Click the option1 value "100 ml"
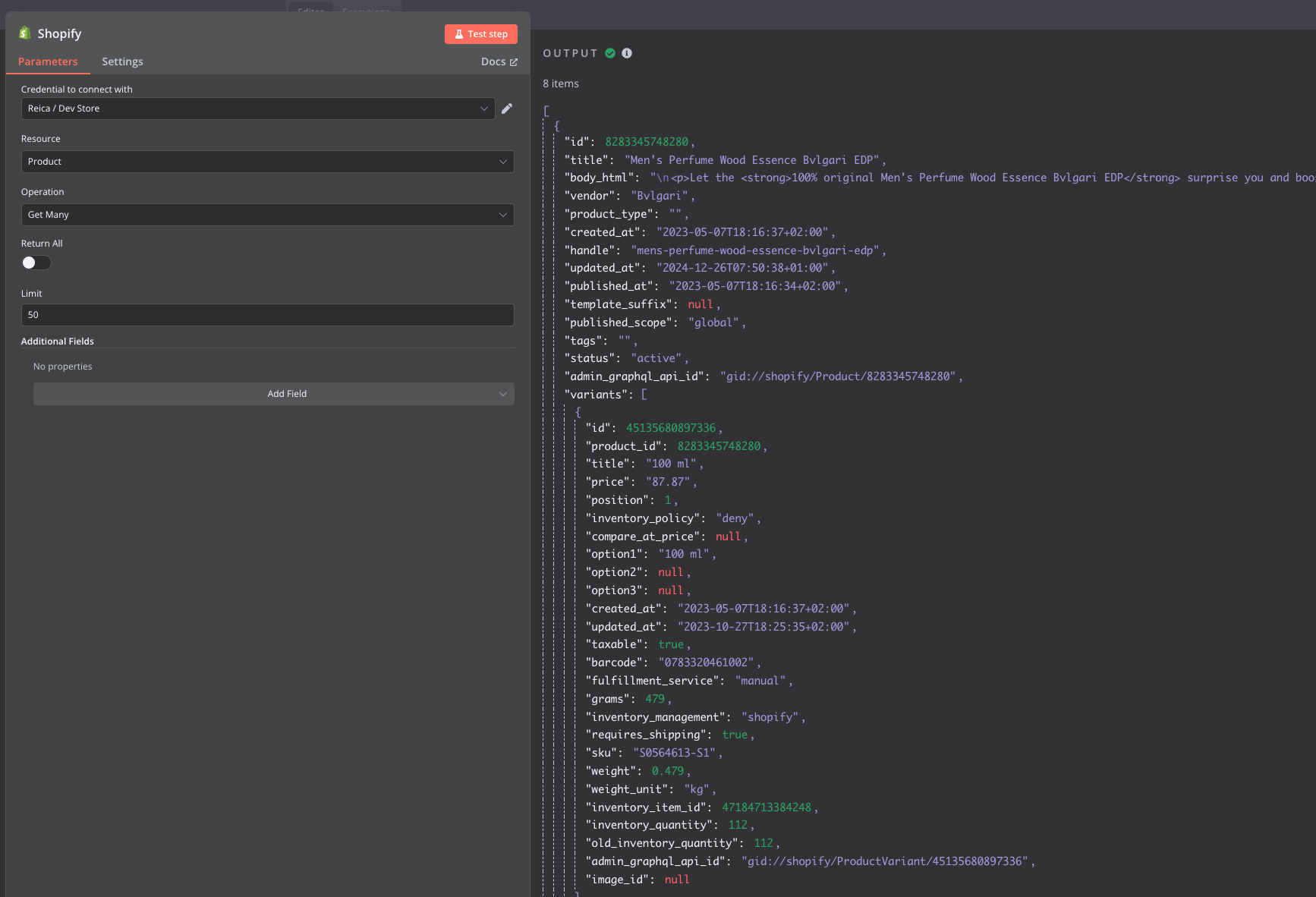Screen dimensions: 1316x897 (684, 554)
